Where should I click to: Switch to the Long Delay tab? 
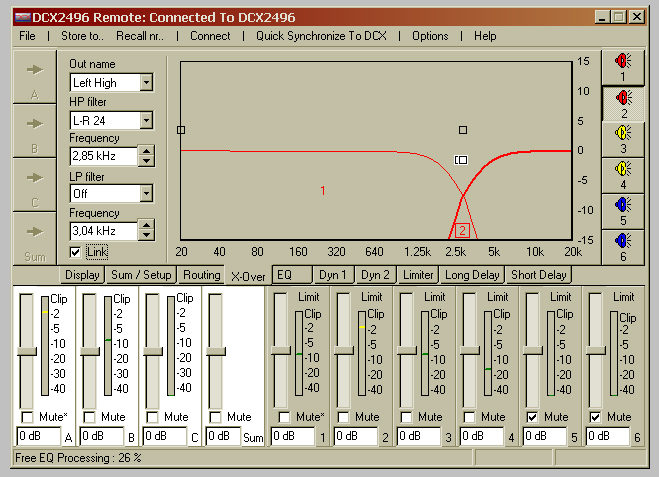tap(472, 275)
